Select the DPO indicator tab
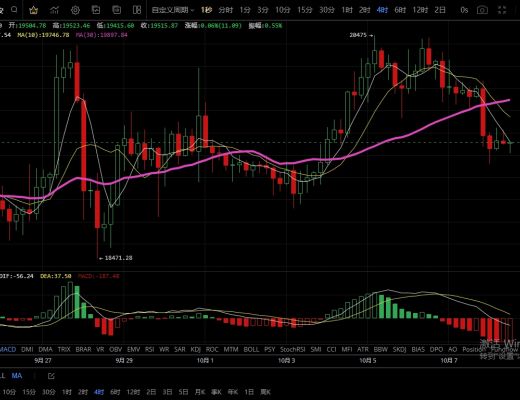 click(x=436, y=349)
